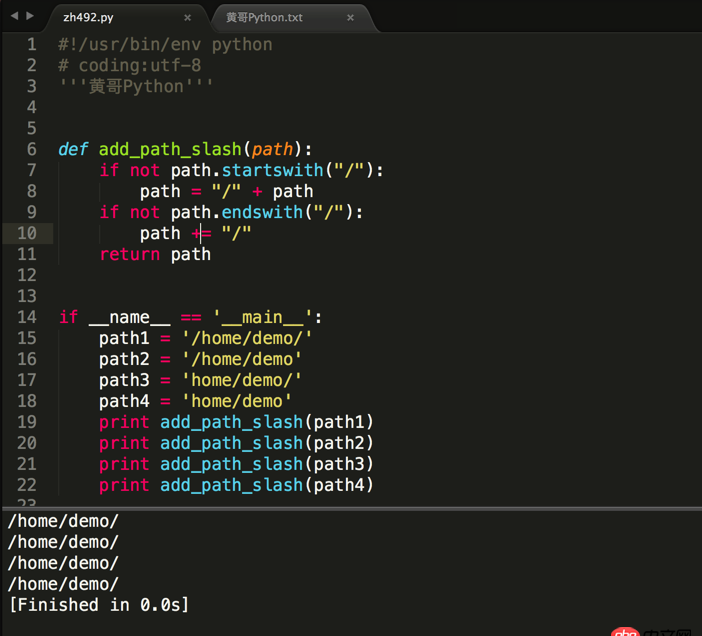This screenshot has width=702, height=636.
Task: Click the 'return path' statement
Action: click(x=155, y=254)
